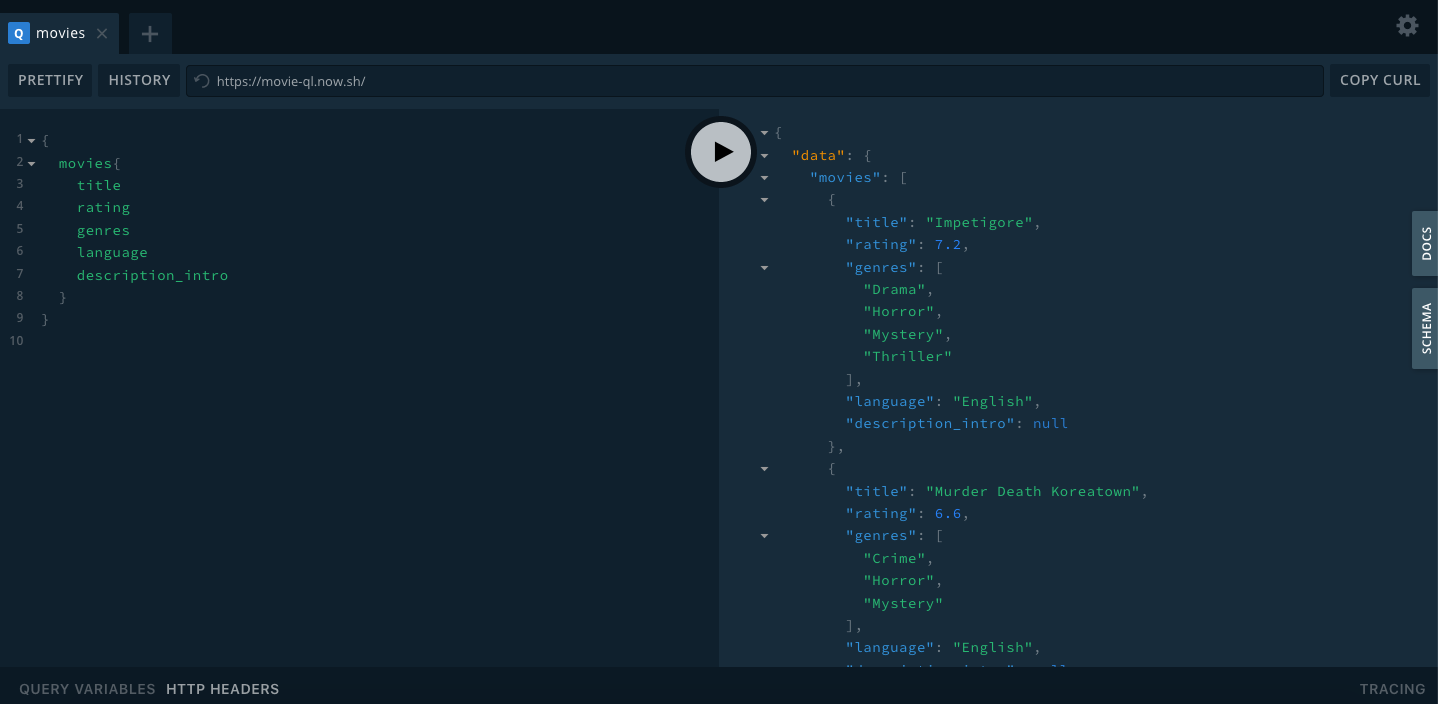Image resolution: width=1438 pixels, height=704 pixels.
Task: Open the TRACING panel
Action: [x=1392, y=689]
